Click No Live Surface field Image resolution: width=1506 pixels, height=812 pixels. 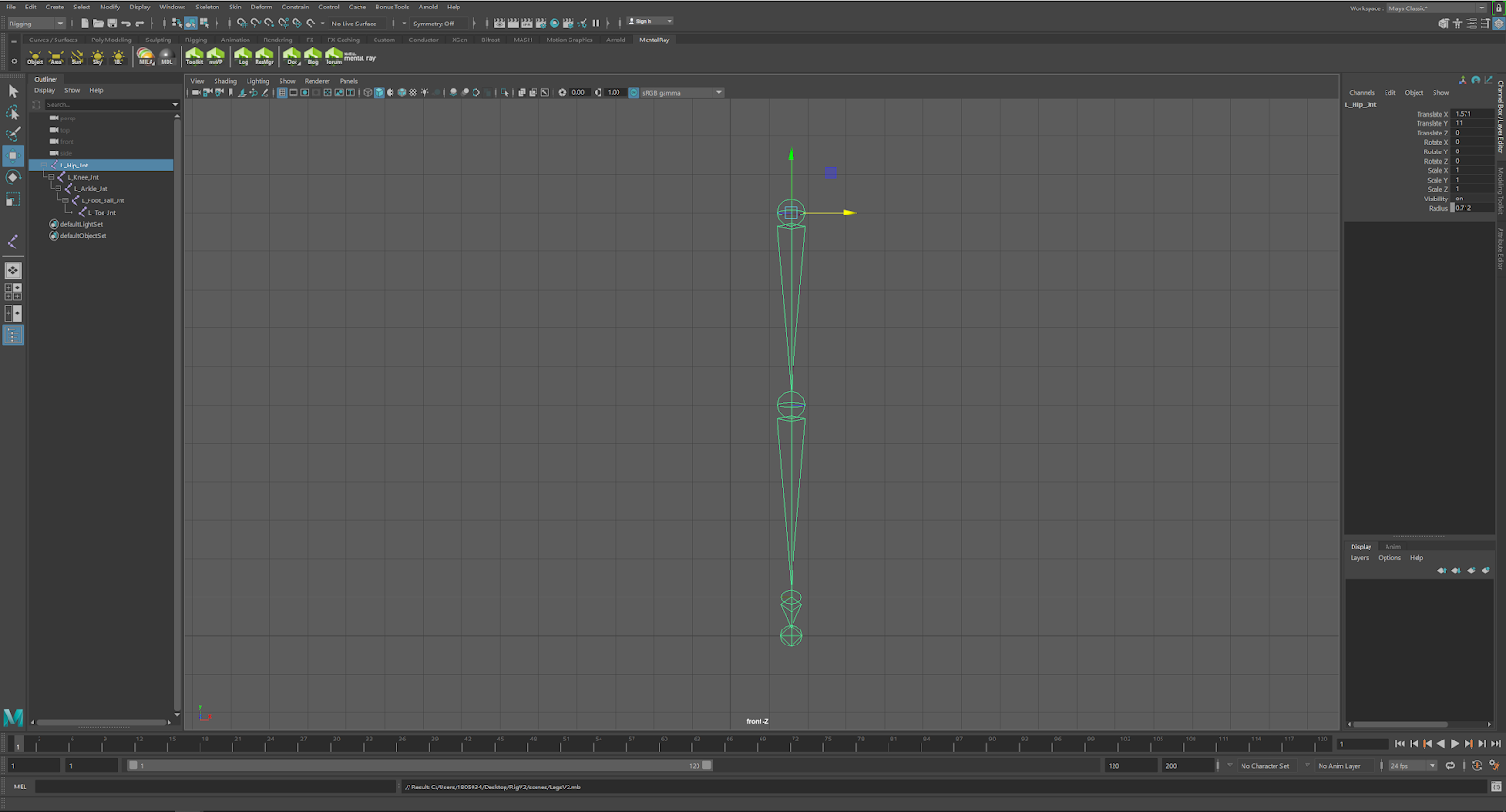358,24
